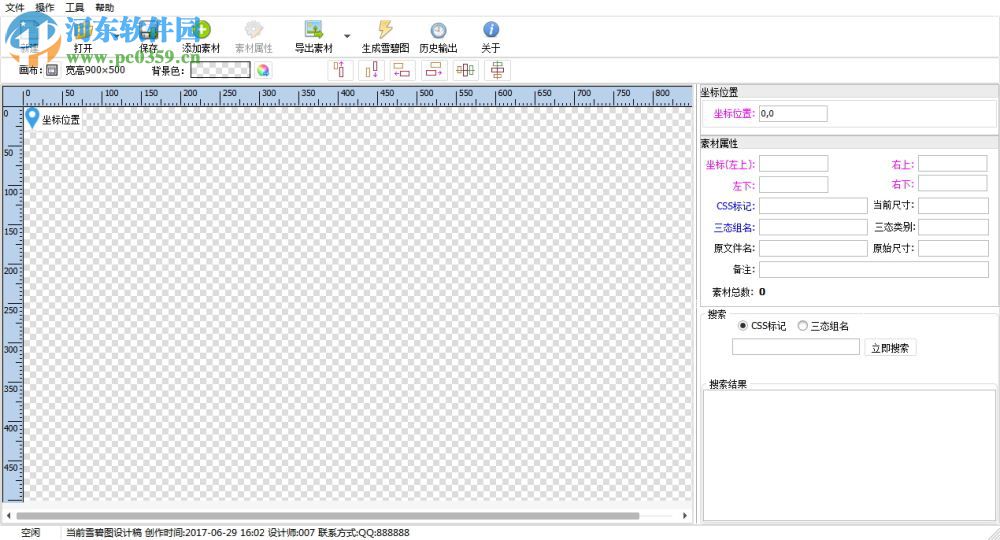1000x540 pixels.
Task: Click the 三态组名 property field
Action: coord(813,227)
